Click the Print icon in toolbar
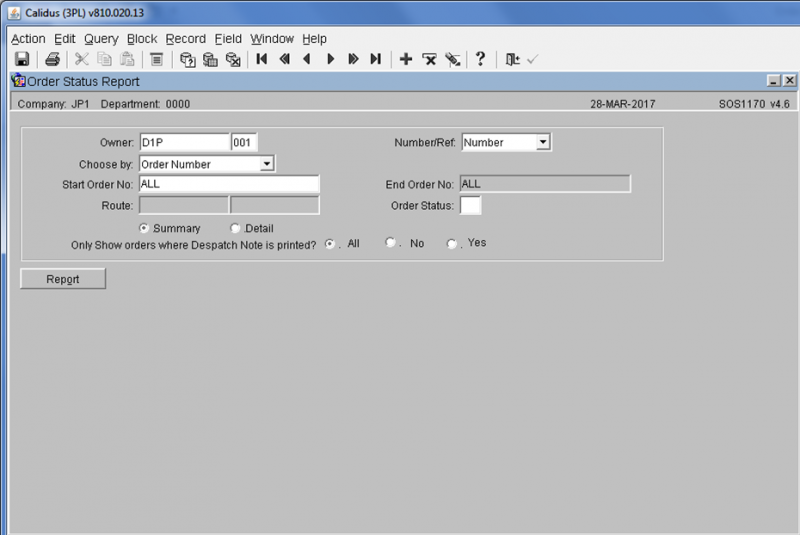 pos(53,59)
